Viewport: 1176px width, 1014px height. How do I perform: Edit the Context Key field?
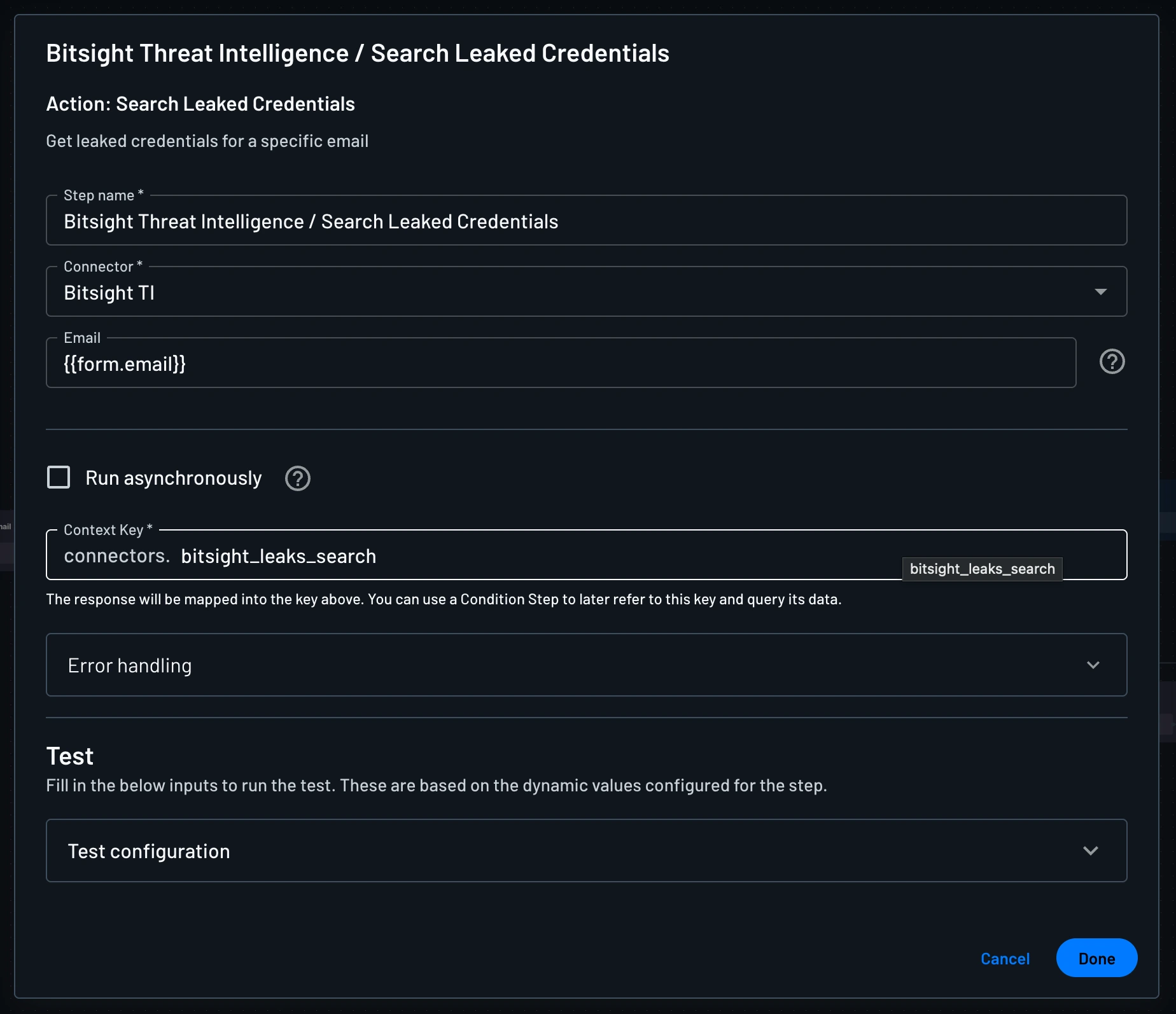pyautogui.click(x=586, y=555)
